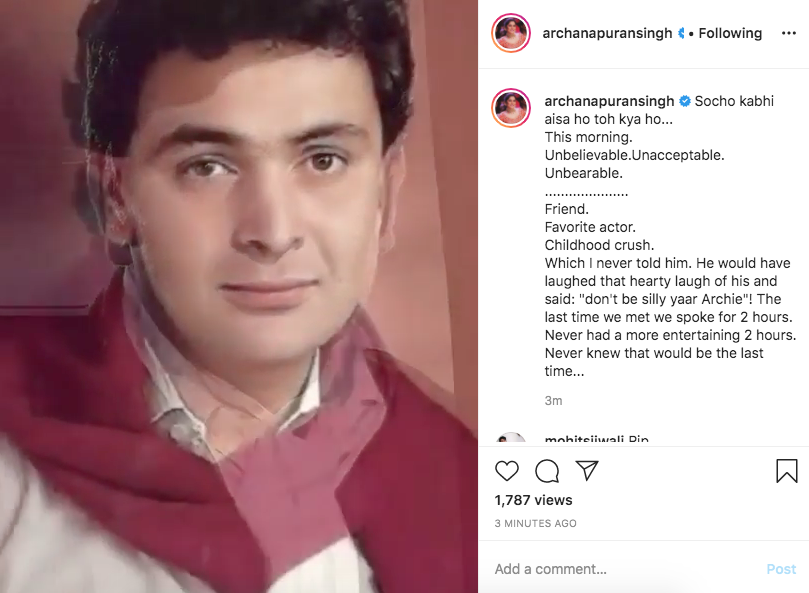
Task: Save the post with the bookmark icon
Action: (786, 470)
